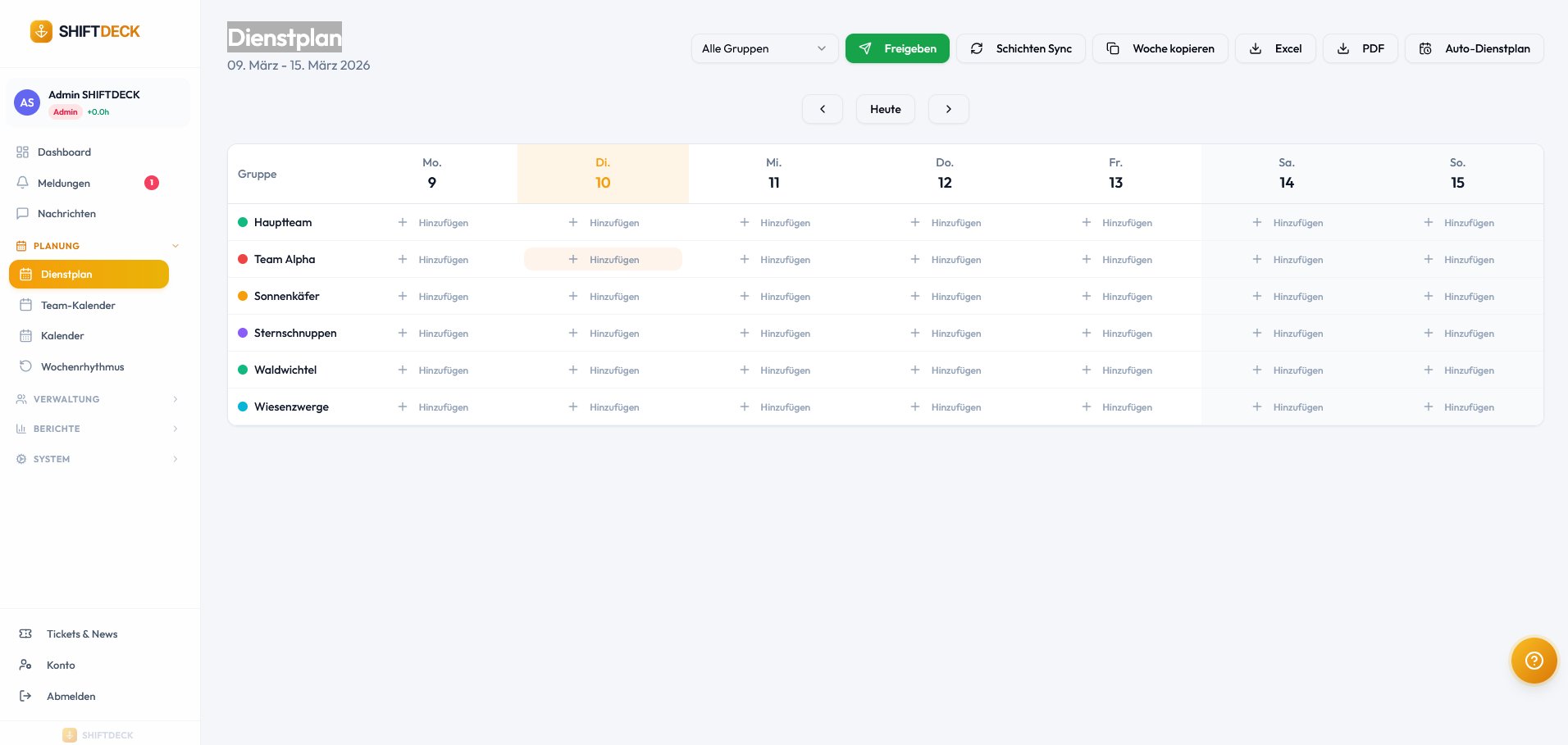This screenshot has width=1568, height=745.
Task: Open the Alle Gruppen dropdown
Action: pos(763,48)
